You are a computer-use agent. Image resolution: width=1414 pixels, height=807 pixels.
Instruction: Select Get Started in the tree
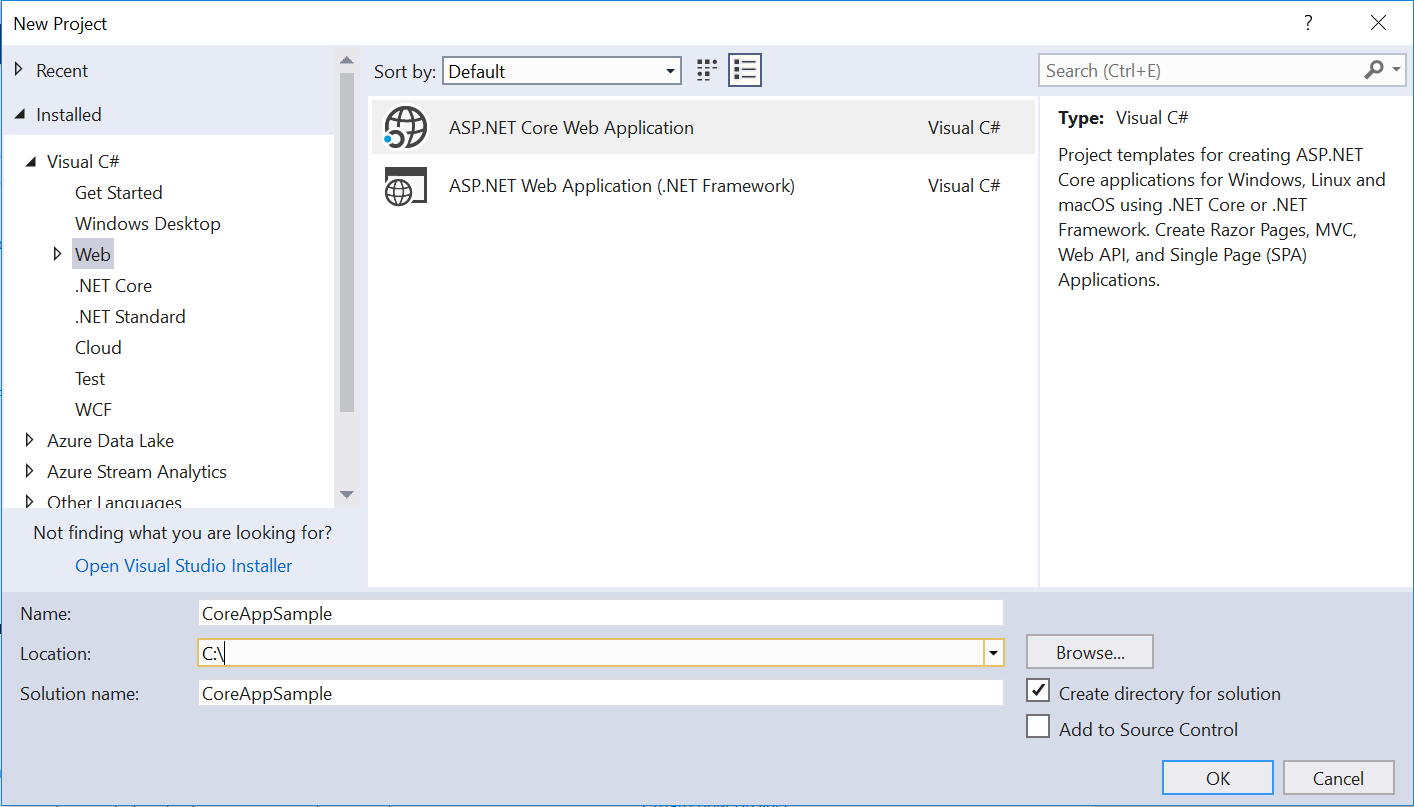[x=118, y=192]
